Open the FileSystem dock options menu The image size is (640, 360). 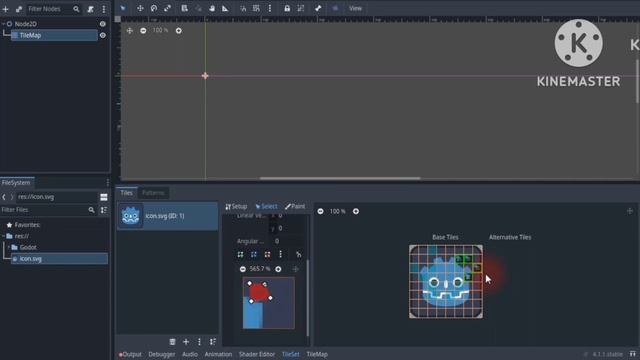(108, 182)
